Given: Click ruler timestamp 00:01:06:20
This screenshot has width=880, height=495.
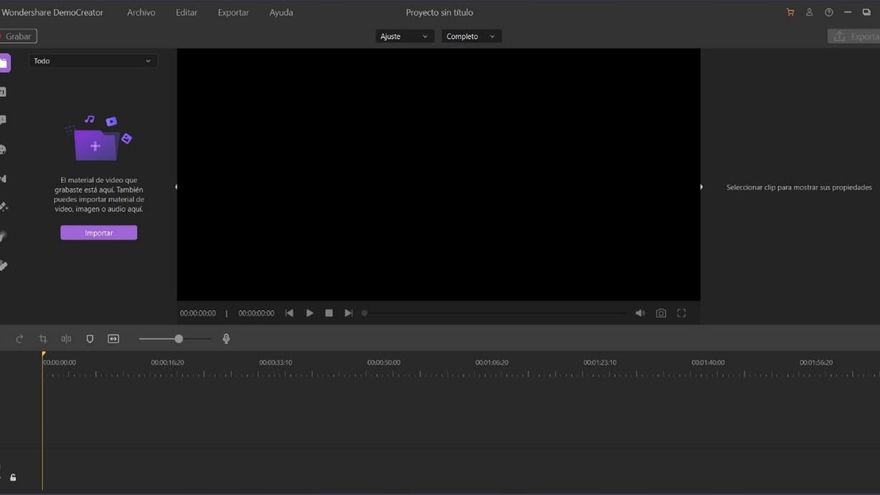Looking at the screenshot, I should (492, 363).
